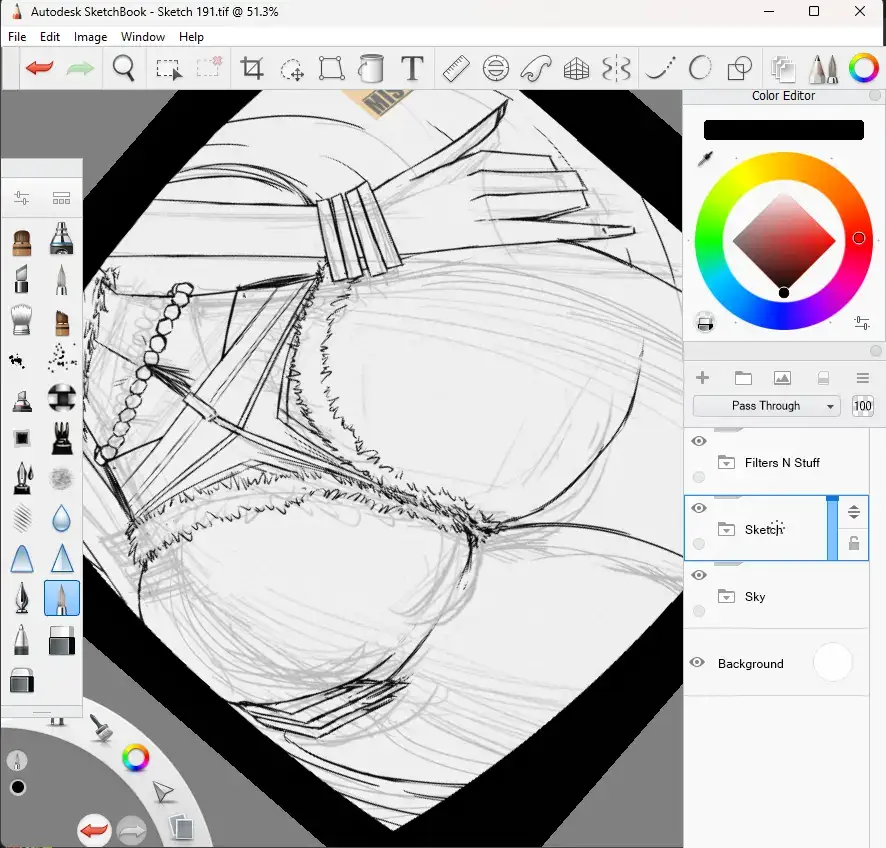Pick the eyedropper color picker
The image size is (886, 848).
coord(705,159)
